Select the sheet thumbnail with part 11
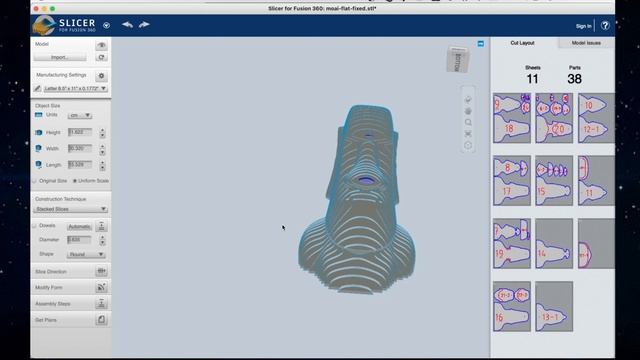 pyautogui.click(x=596, y=180)
